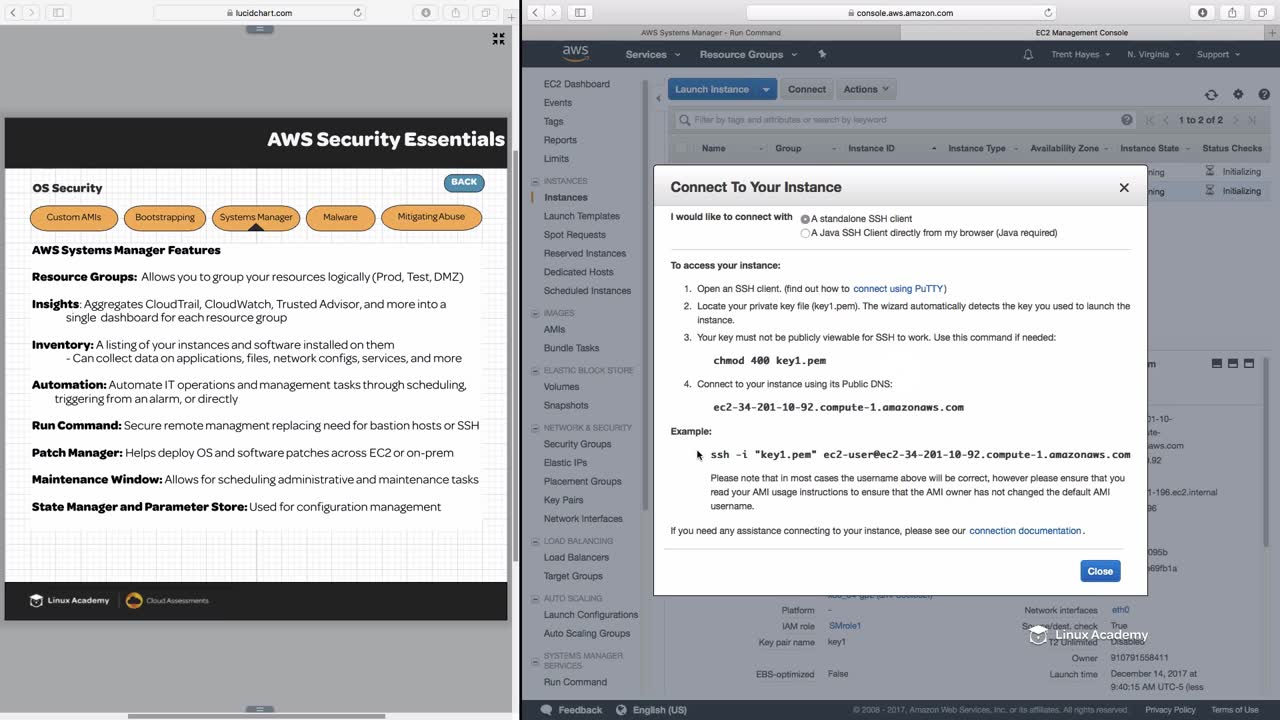1280x720 pixels.
Task: Close the Connect To Your Instance dialog with X
Action: (x=1124, y=187)
